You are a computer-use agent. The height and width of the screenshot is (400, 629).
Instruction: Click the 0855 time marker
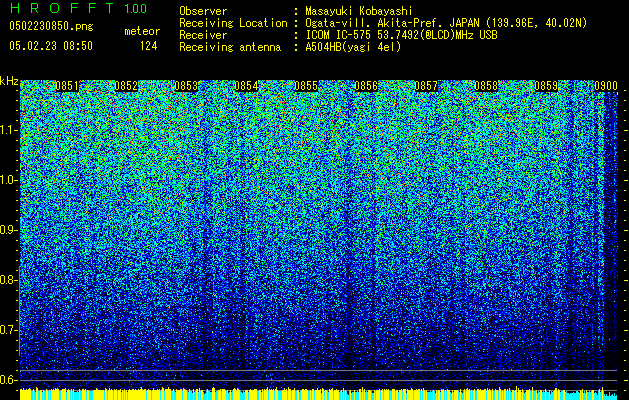(306, 86)
